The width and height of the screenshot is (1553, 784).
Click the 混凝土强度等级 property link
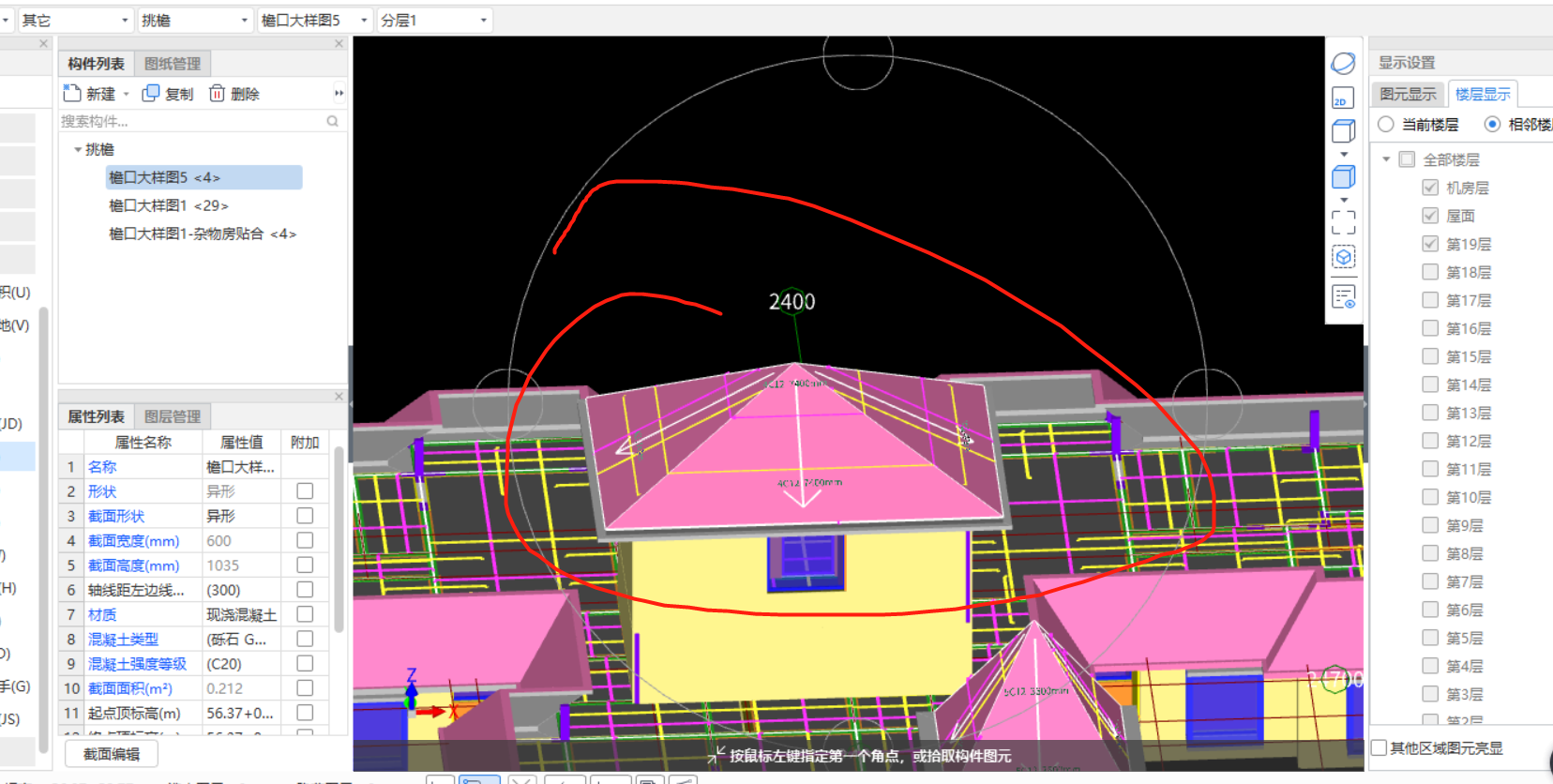pos(137,664)
